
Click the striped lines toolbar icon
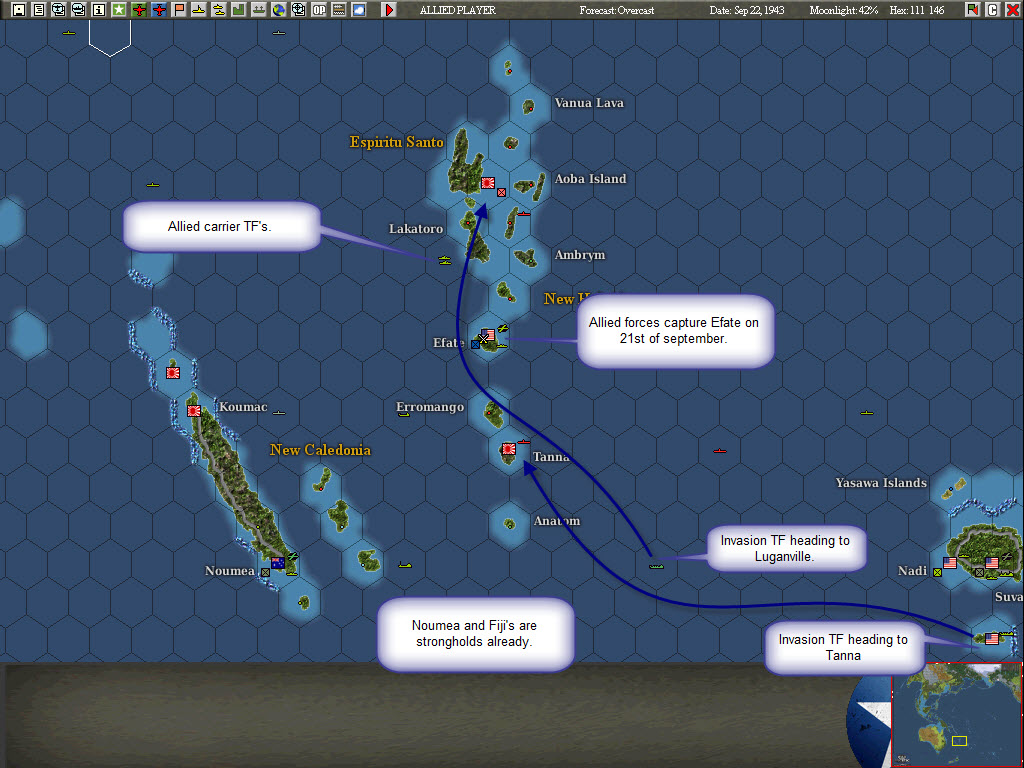[x=338, y=10]
